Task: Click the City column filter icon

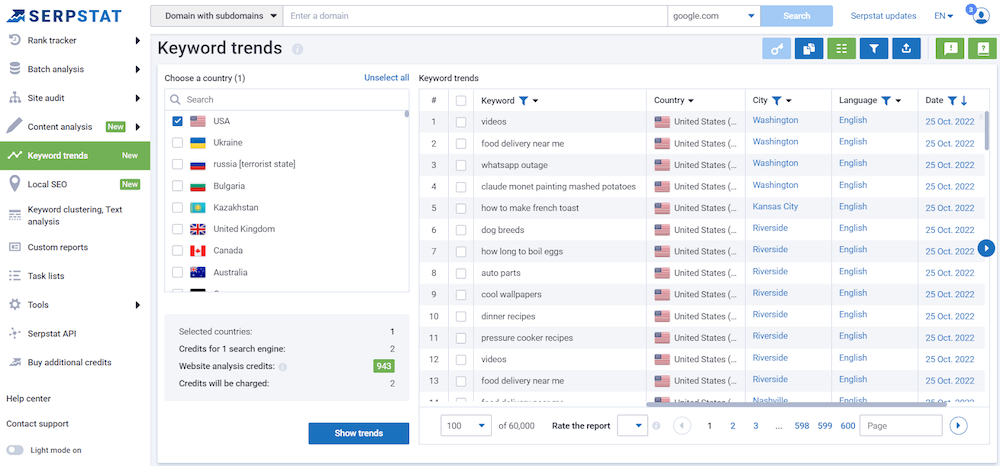Action: [x=776, y=101]
